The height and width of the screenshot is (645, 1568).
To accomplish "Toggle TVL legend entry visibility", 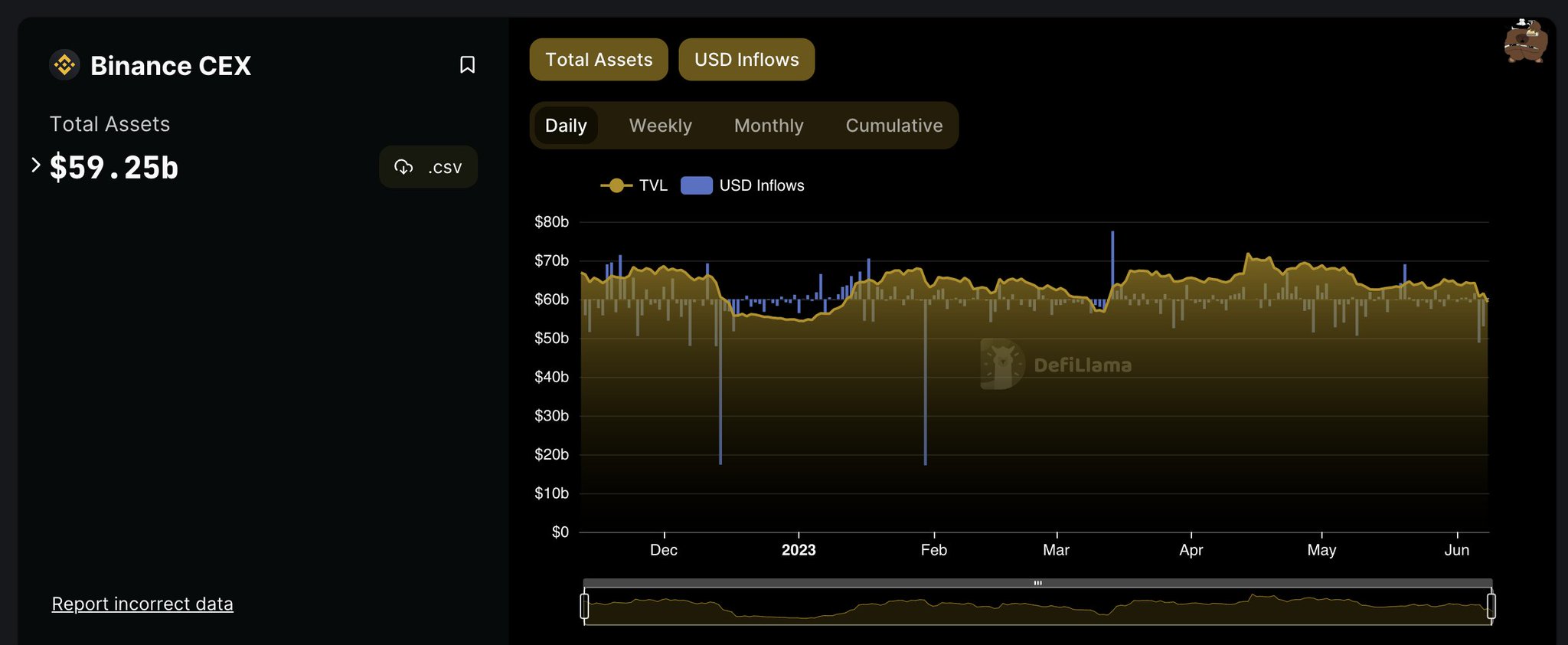I will tap(634, 185).
